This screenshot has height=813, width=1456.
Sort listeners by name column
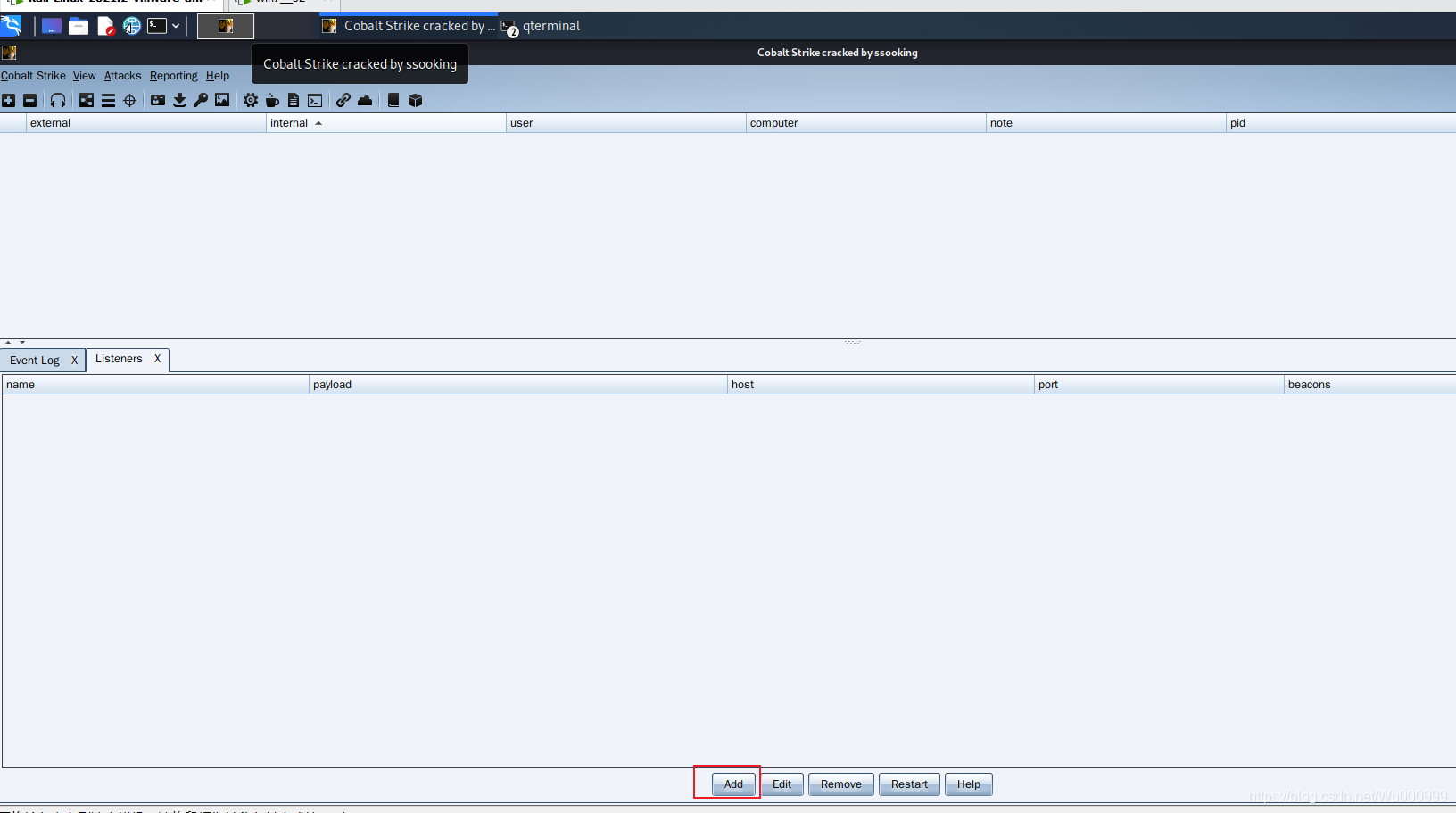tap(155, 385)
